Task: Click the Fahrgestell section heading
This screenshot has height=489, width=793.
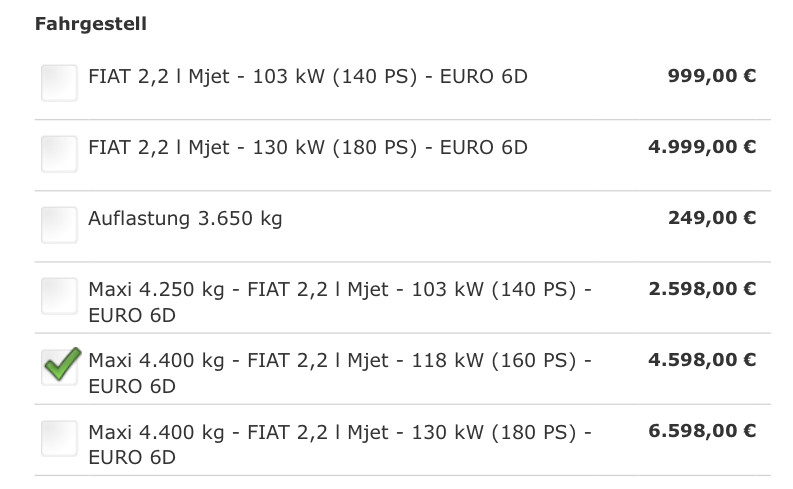Action: (x=91, y=24)
